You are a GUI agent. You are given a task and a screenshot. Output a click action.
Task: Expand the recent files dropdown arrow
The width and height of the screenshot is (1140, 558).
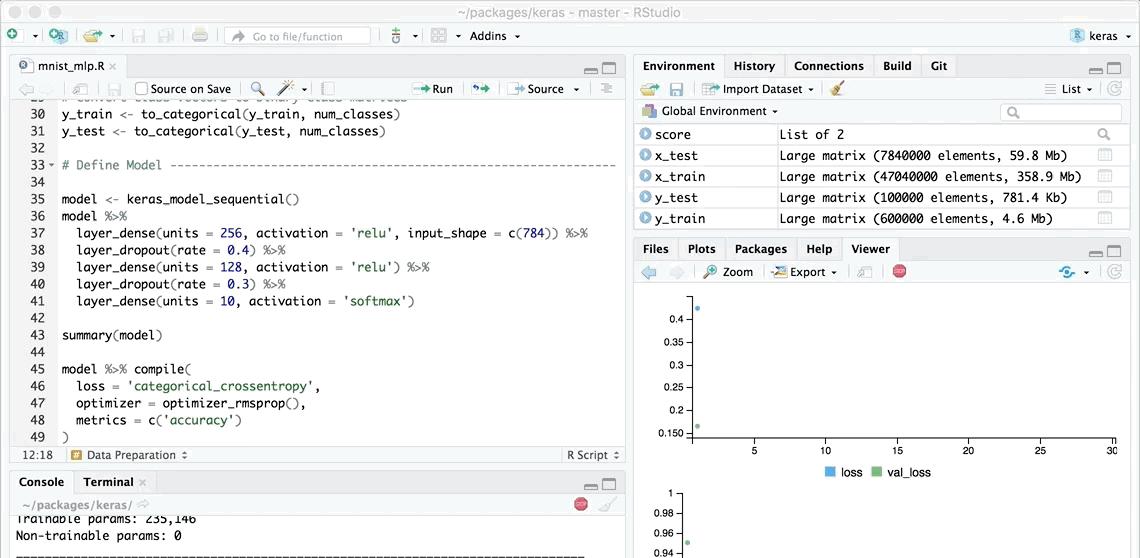[x=112, y=36]
